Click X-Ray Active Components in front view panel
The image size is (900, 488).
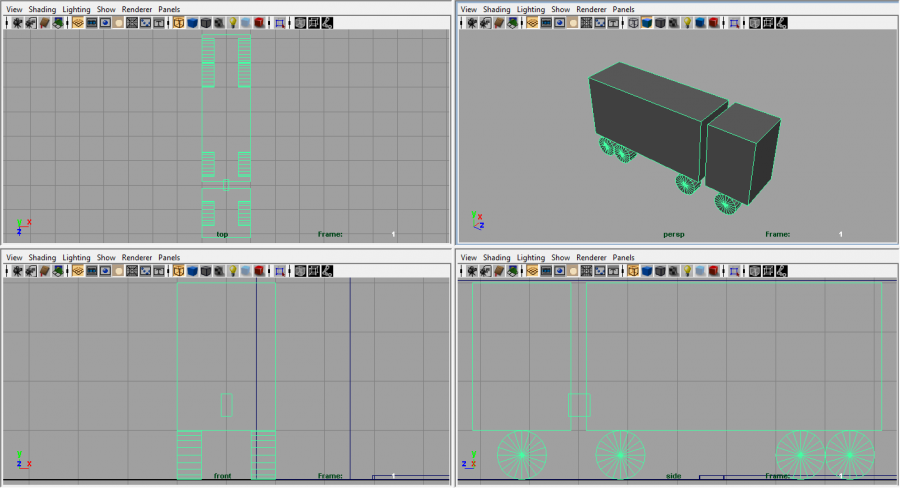click(x=314, y=271)
